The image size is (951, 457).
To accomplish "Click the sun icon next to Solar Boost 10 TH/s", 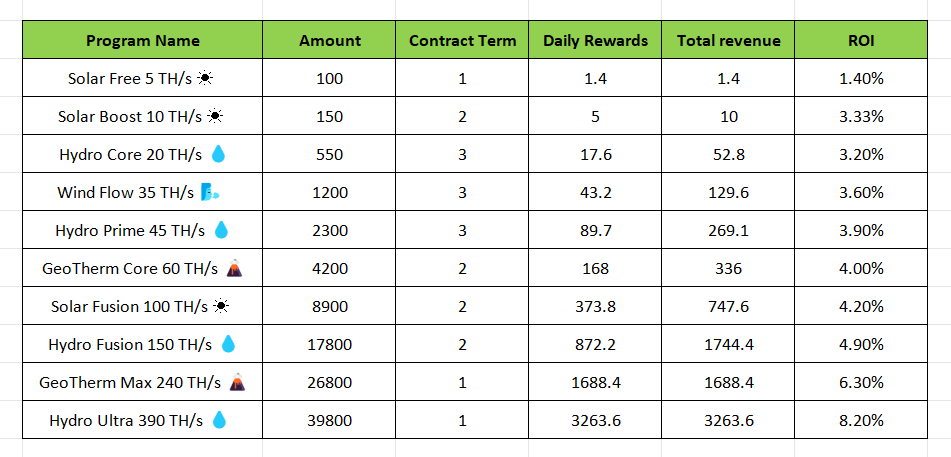I will coord(214,116).
